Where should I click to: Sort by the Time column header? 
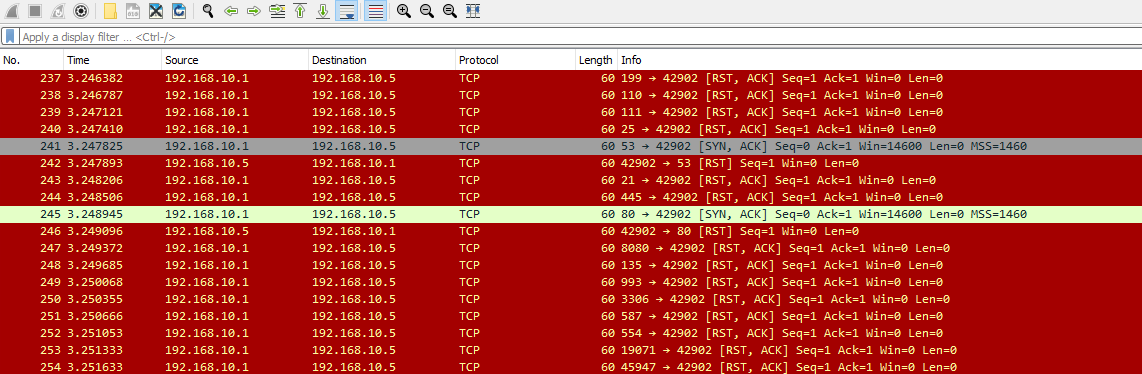pos(113,60)
